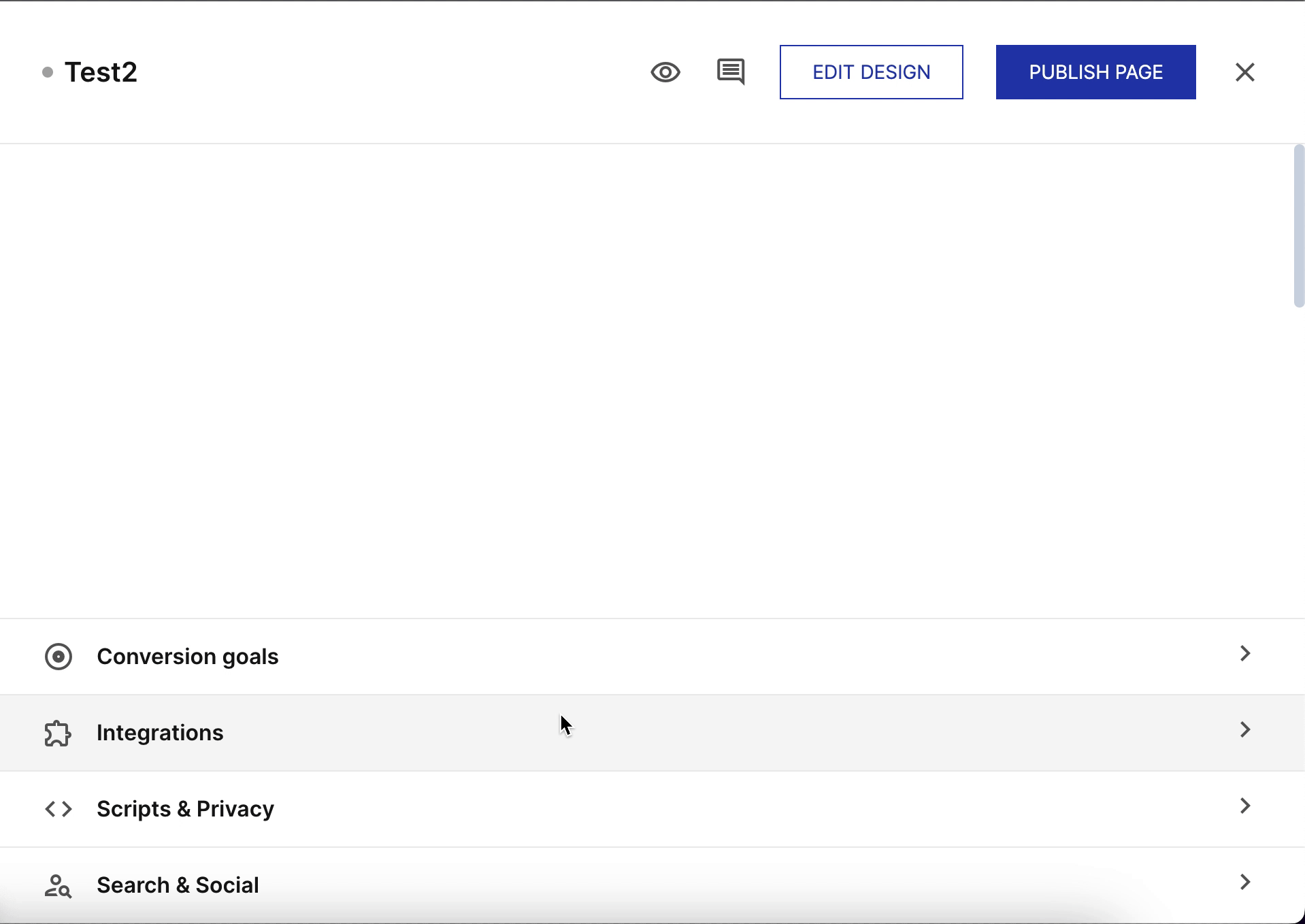Expand Search & Social via its chevron
1305x924 pixels.
click(x=1244, y=882)
